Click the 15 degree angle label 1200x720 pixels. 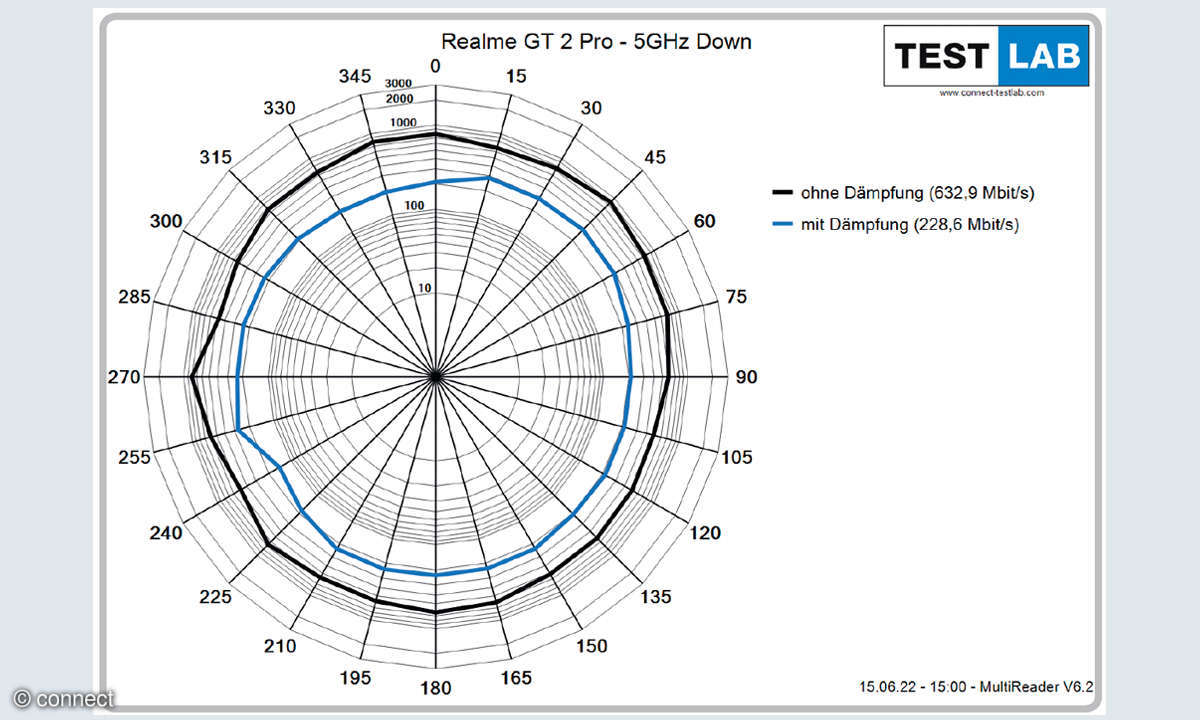[516, 76]
